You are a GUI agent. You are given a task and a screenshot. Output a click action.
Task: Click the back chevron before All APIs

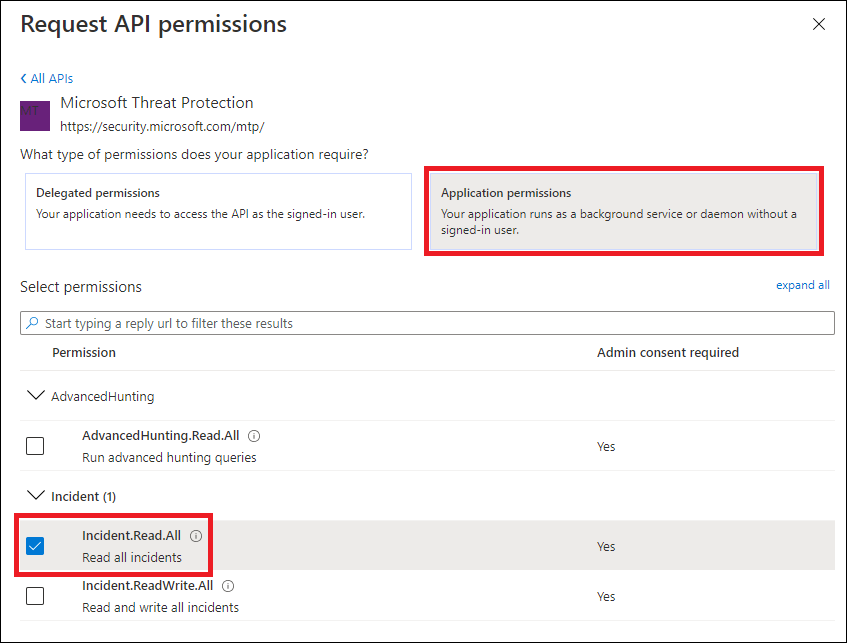click(x=24, y=79)
